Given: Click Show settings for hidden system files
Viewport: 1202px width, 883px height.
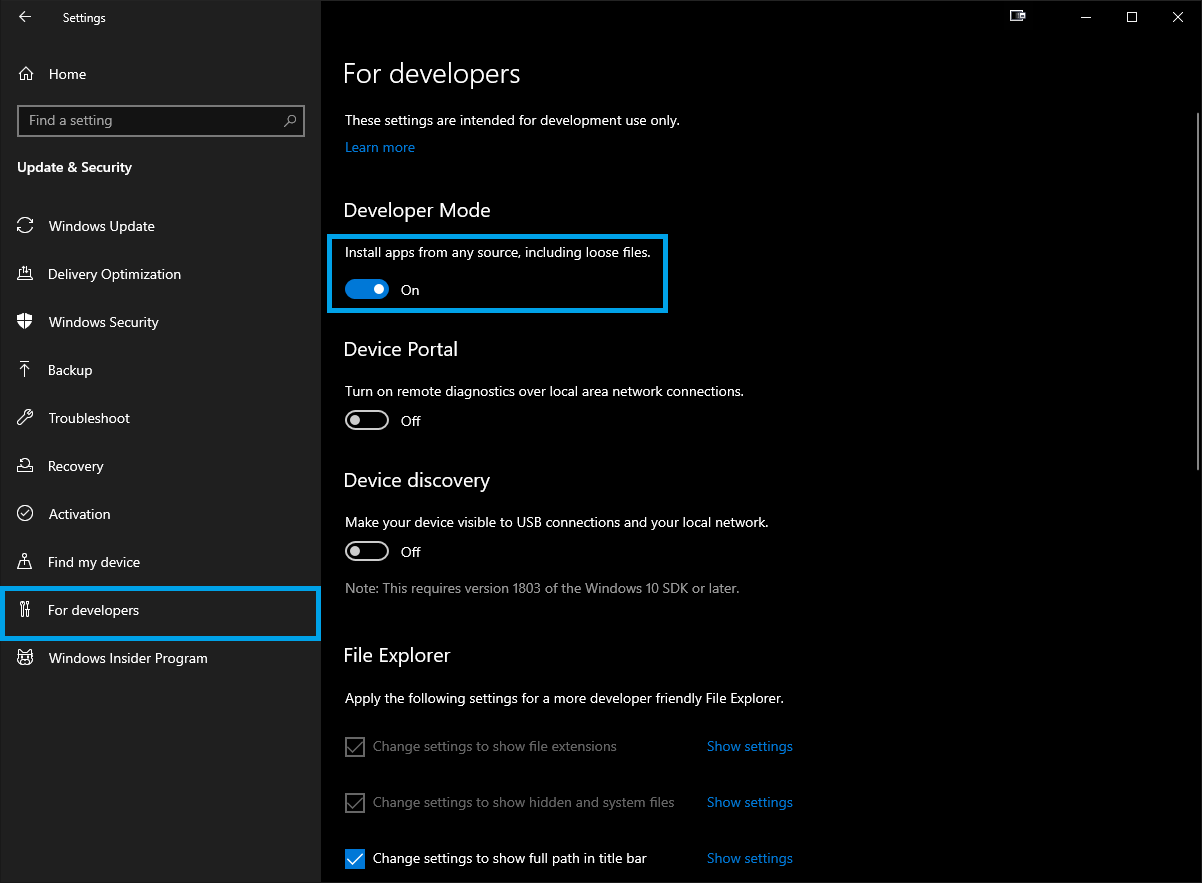Looking at the screenshot, I should pos(749,802).
